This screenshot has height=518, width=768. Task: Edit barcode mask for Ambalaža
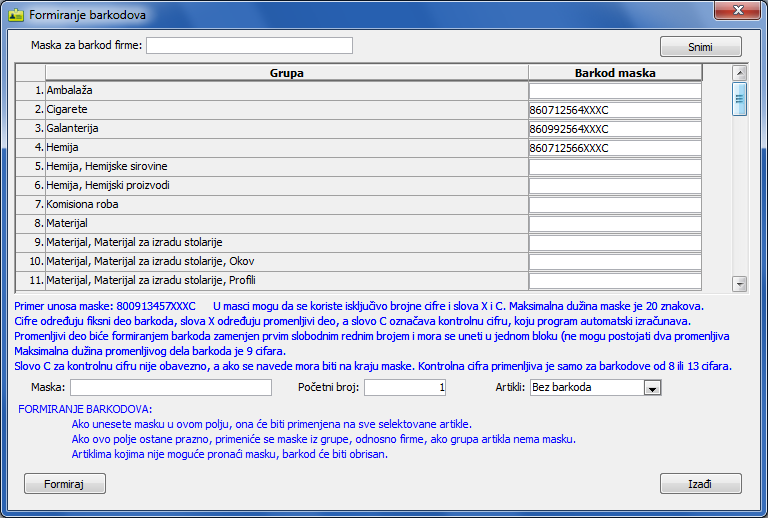tap(615, 91)
